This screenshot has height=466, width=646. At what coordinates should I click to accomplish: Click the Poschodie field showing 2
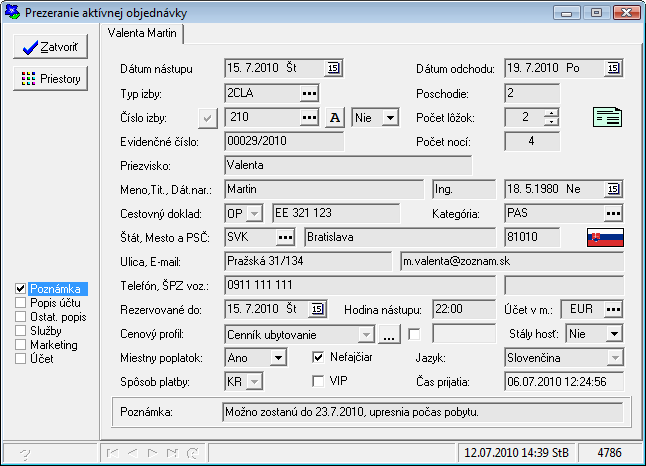point(532,94)
